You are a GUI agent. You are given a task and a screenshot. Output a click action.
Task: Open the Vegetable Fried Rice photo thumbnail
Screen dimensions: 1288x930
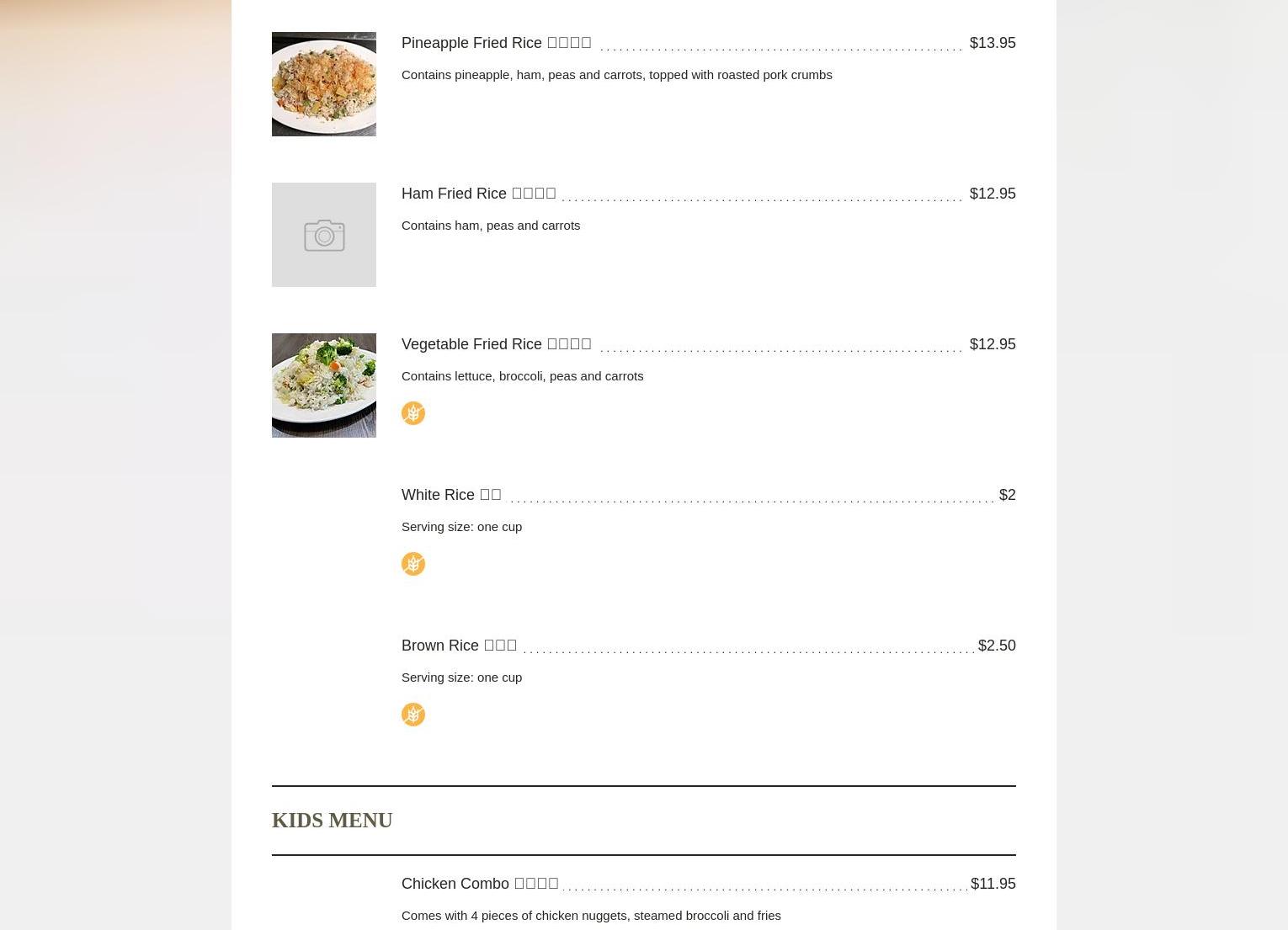(324, 385)
